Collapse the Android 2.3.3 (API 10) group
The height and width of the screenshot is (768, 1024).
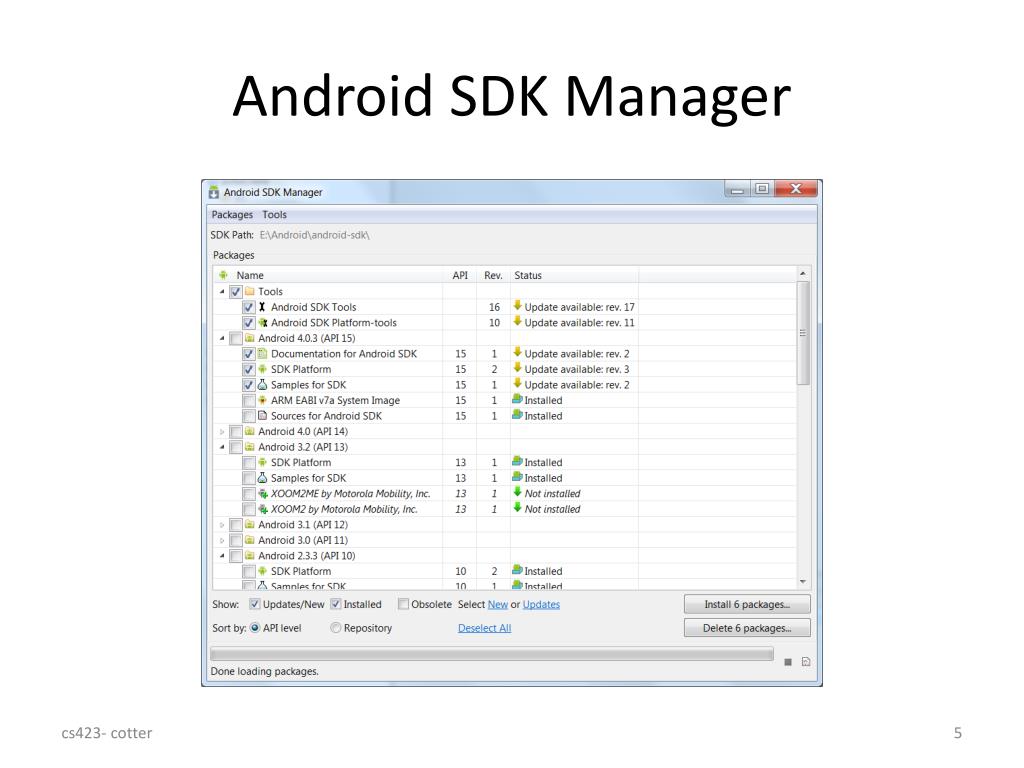[x=222, y=556]
